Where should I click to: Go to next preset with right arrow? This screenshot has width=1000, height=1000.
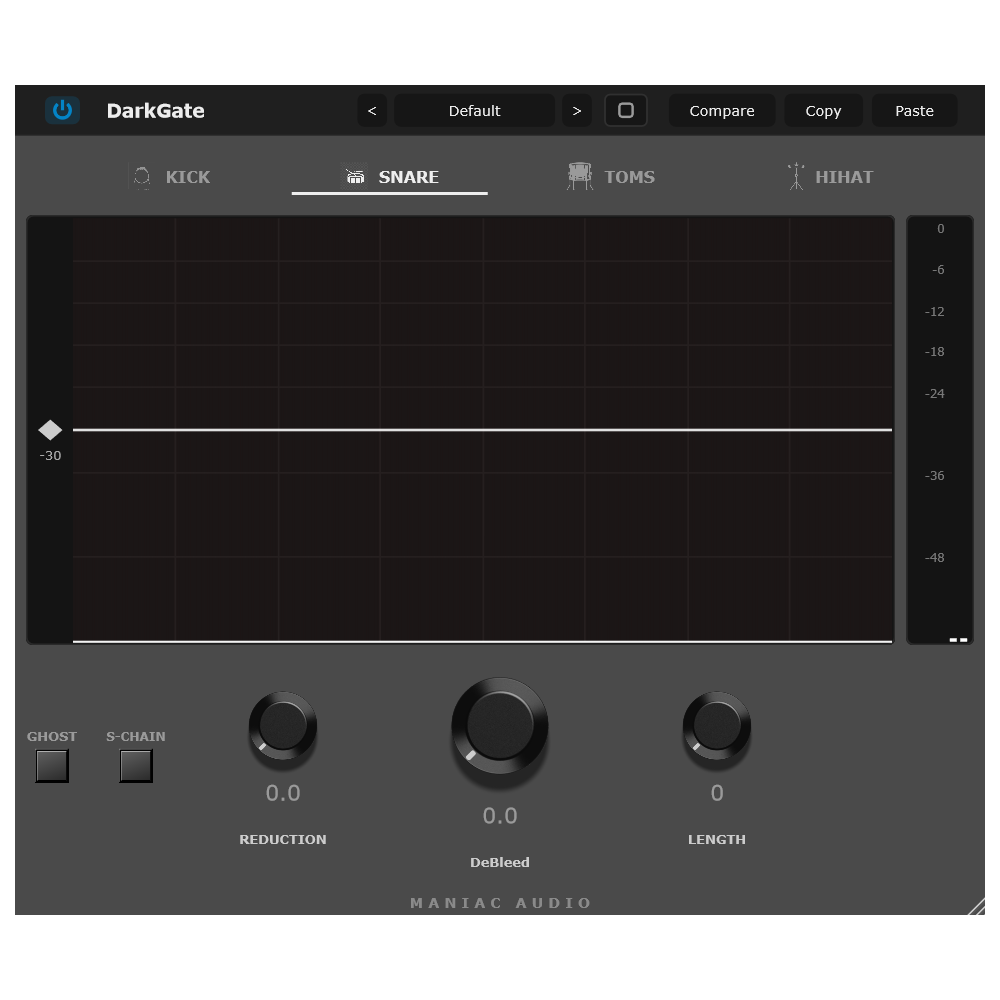click(x=577, y=110)
